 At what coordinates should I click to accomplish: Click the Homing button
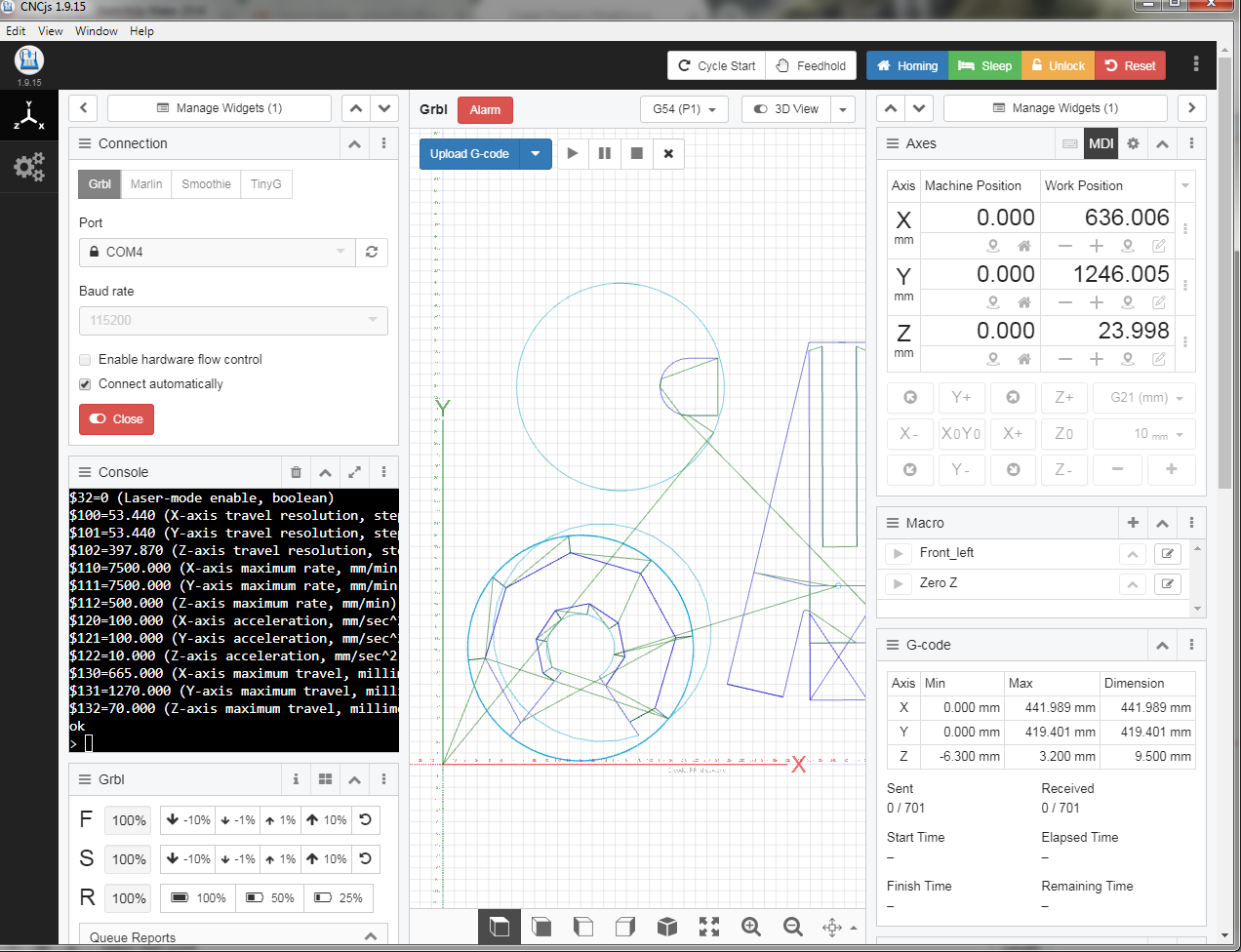tap(906, 66)
